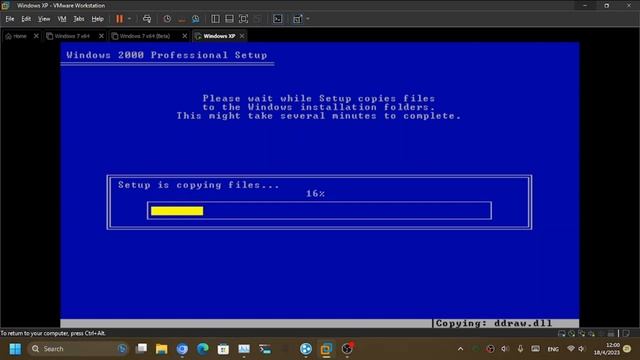
Task: Click the Windows 2000 Professional Setup heading
Action: click(167, 55)
